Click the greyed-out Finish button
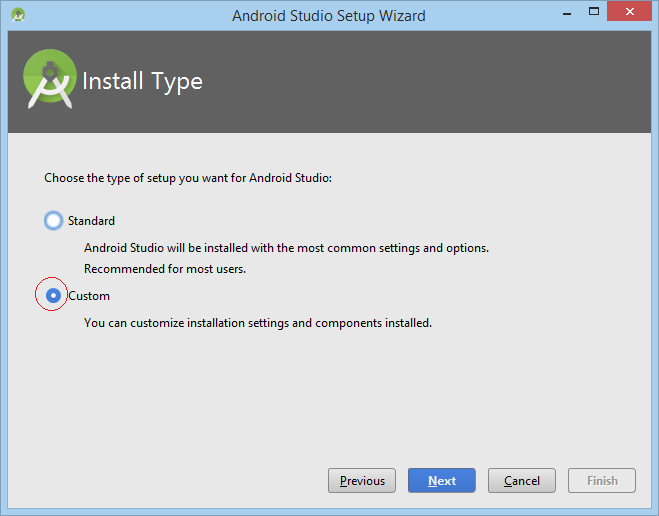Viewport: 659px width, 516px height. point(602,480)
